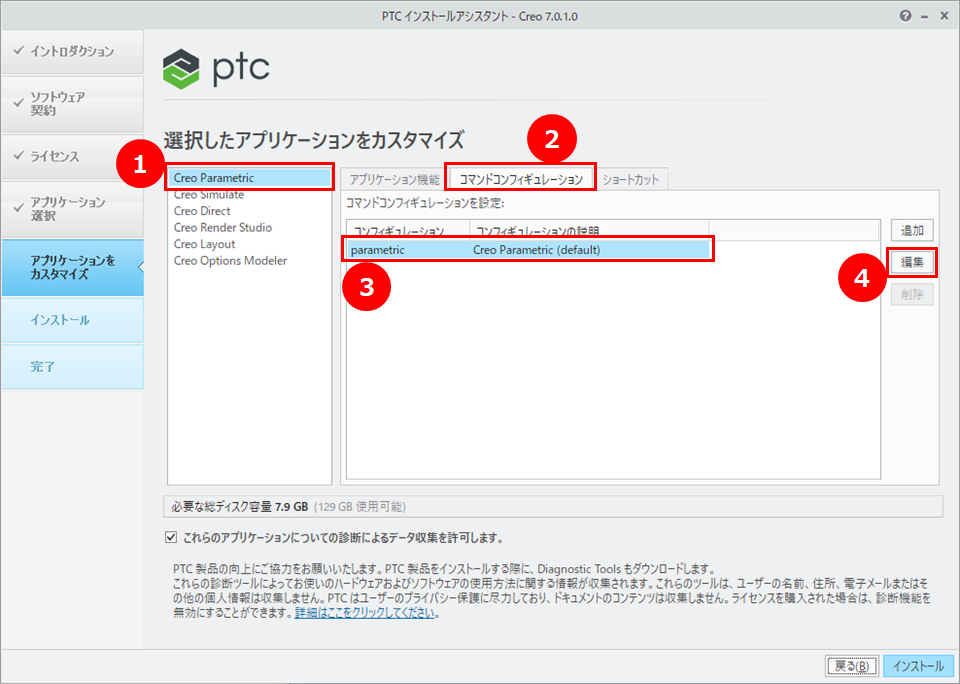Click the 編集 button
The width and height of the screenshot is (960, 684).
pyautogui.click(x=911, y=262)
